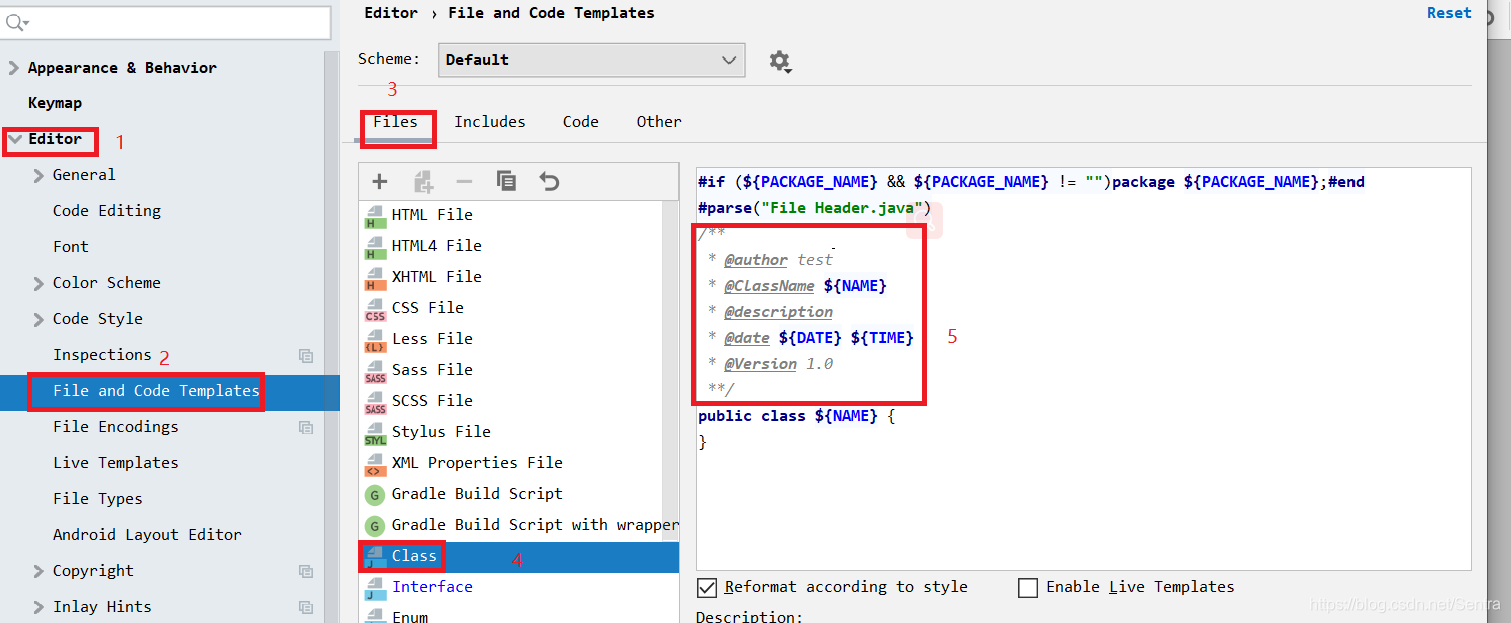The width and height of the screenshot is (1511, 623).
Task: Open File Types settings
Action: pos(98,499)
